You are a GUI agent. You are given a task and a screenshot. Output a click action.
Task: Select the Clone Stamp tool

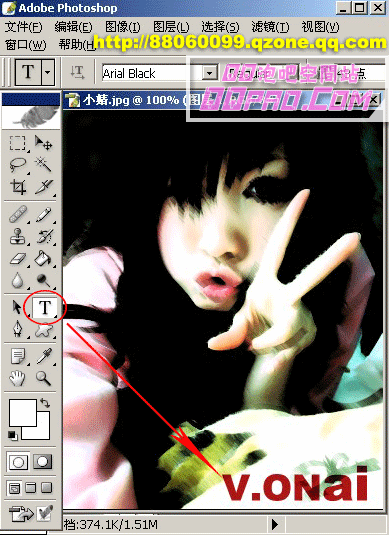(x=17, y=236)
